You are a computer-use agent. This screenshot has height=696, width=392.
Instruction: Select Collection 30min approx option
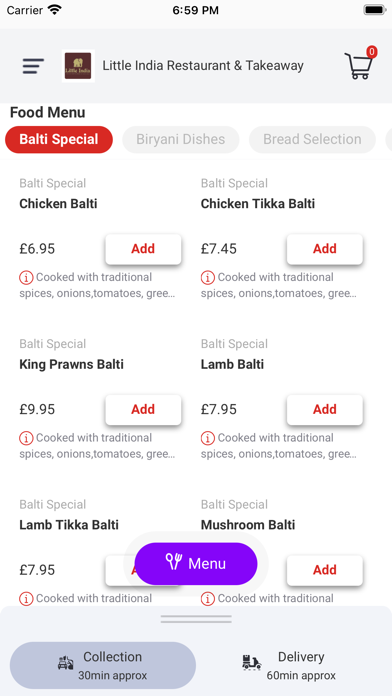pyautogui.click(x=103, y=665)
